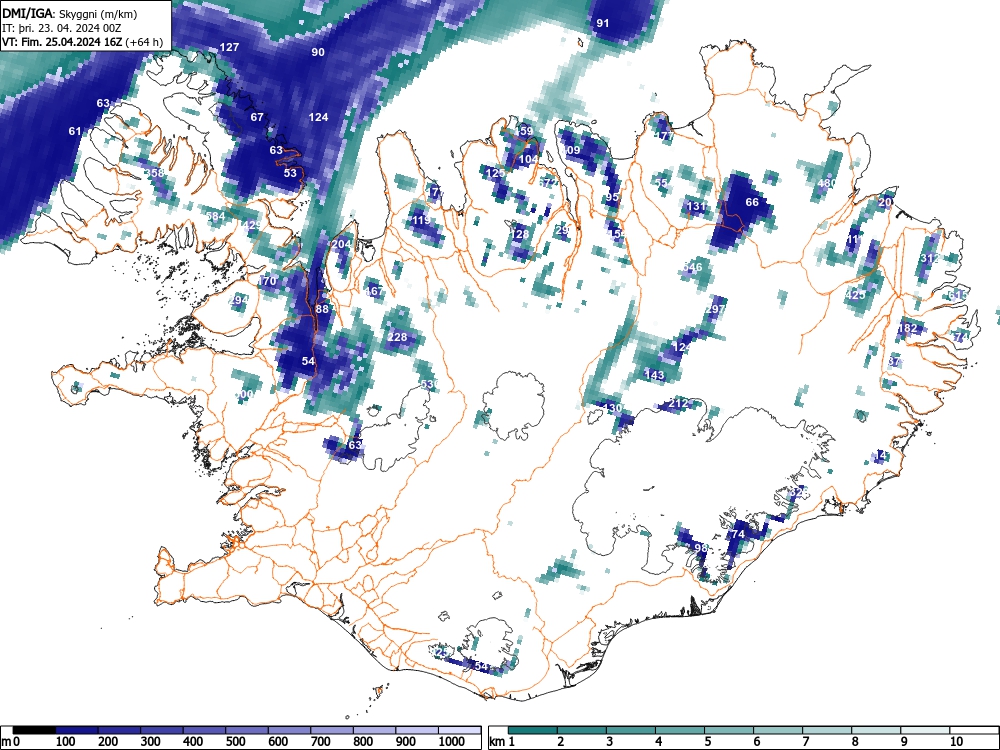
Task: Click the visibility value 95 on the map
Action: pos(612,197)
